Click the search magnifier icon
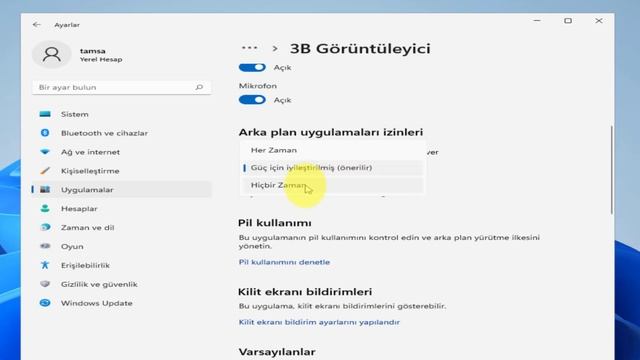Screen dimensions: 640x360 click(x=199, y=87)
